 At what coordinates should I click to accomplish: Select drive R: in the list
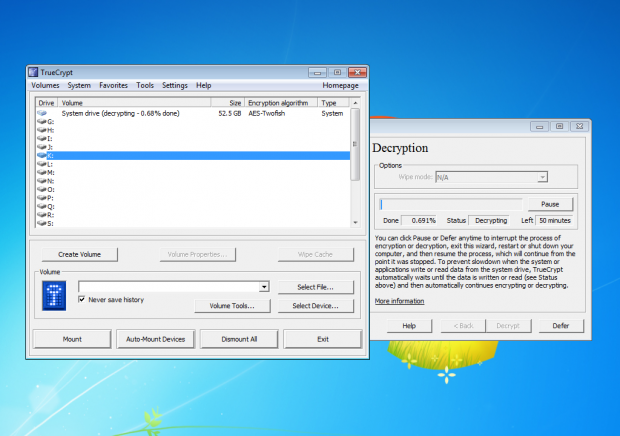(x=45, y=215)
